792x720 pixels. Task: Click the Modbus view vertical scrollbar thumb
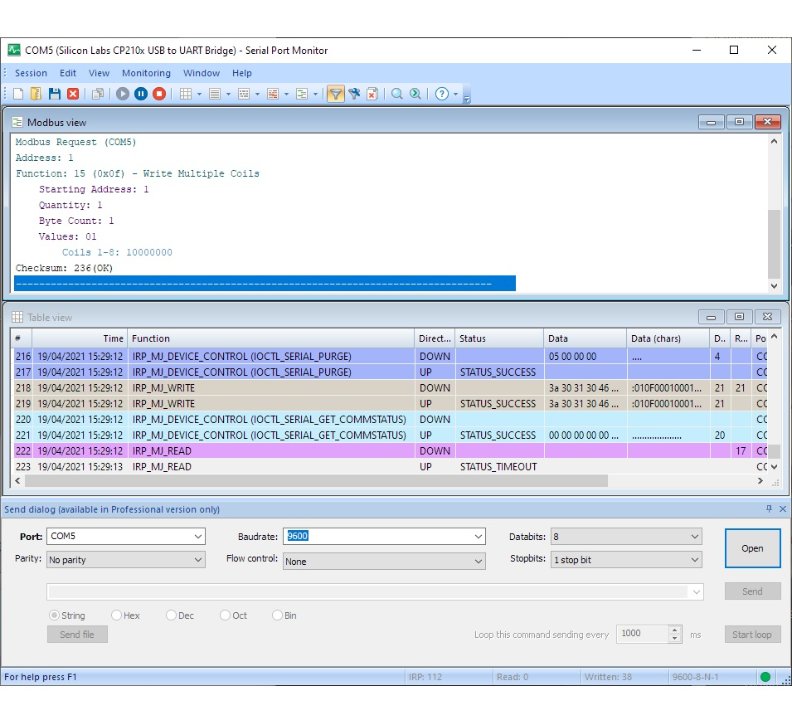pyautogui.click(x=774, y=244)
